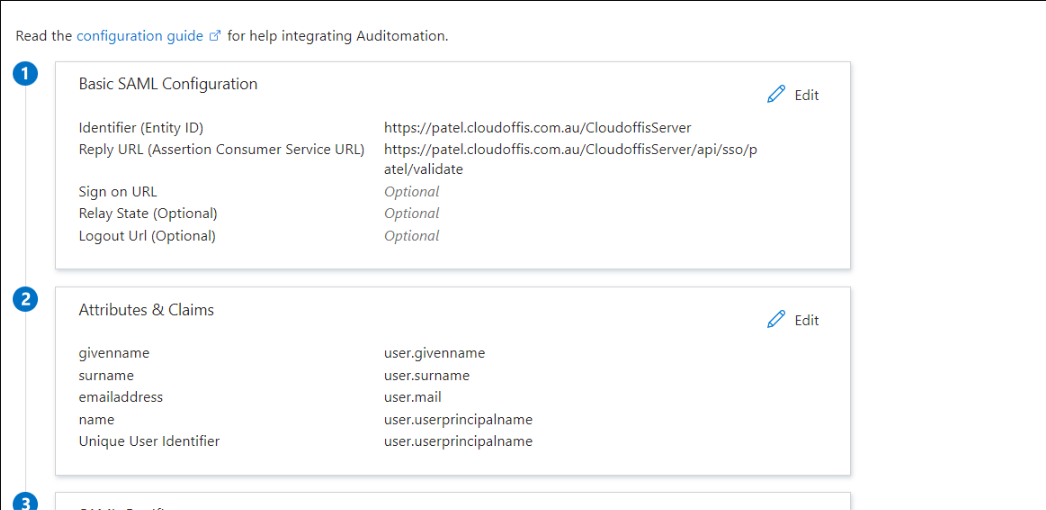Click the Sign on URL label
The height and width of the screenshot is (510, 1046).
click(x=117, y=192)
